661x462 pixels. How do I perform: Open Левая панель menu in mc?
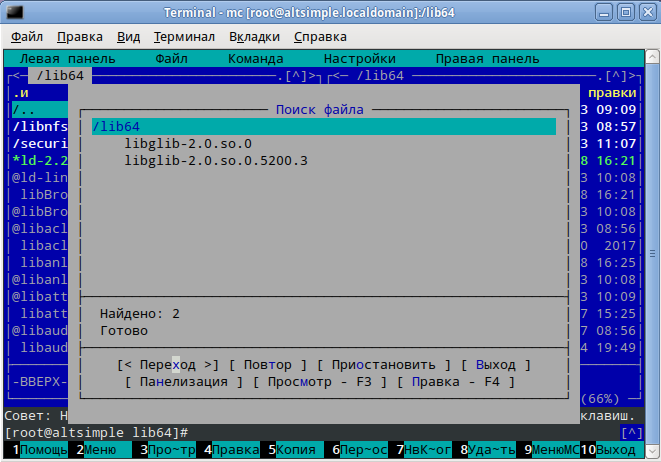click(67, 59)
